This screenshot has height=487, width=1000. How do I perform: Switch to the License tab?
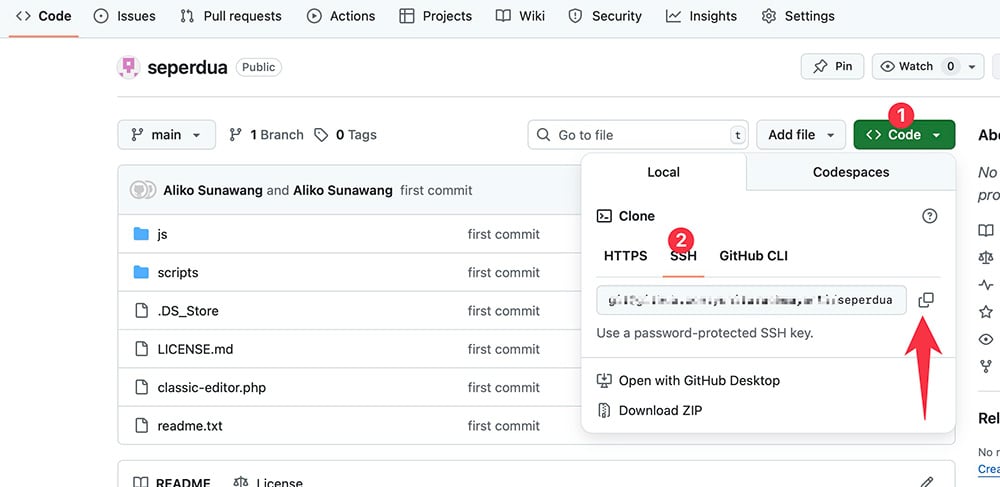[x=268, y=483]
